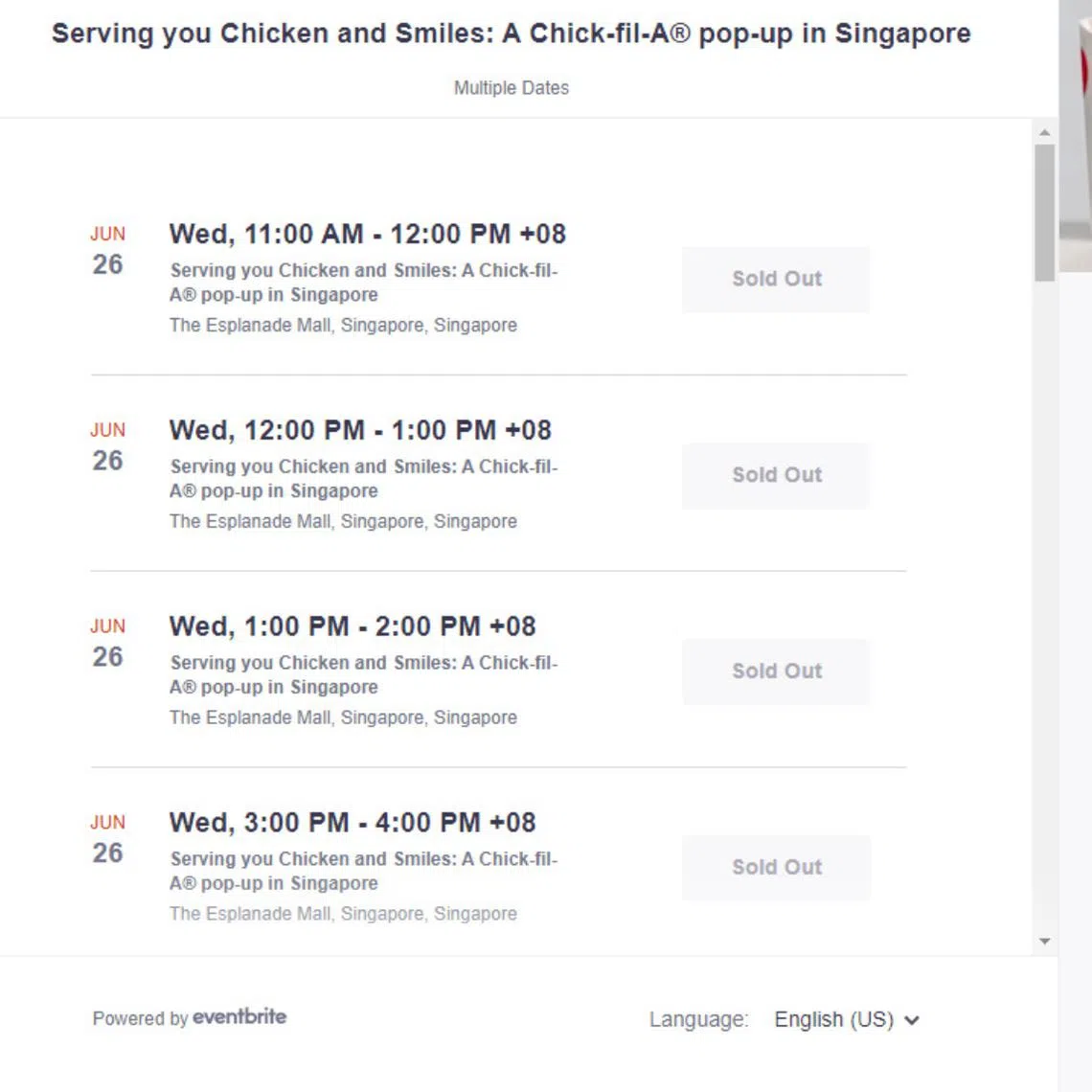
Task: Open the Wed 12:00 PM - 1:00 PM heading
Action: (360, 430)
